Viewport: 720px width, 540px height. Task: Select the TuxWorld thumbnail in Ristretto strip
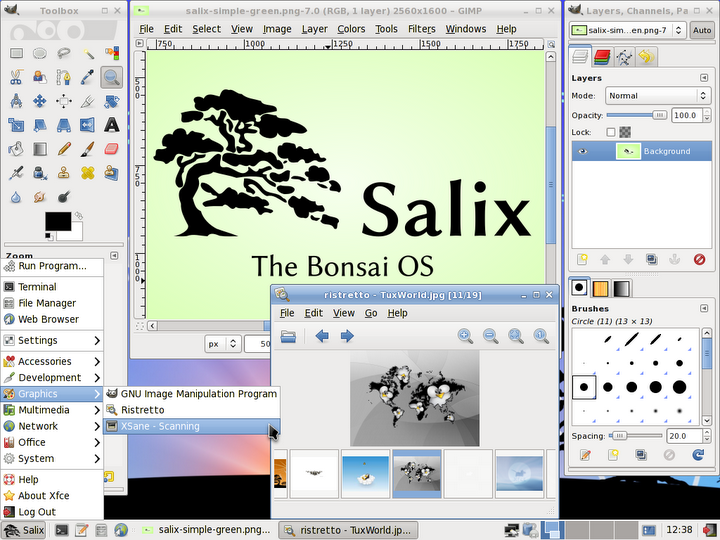[416, 474]
